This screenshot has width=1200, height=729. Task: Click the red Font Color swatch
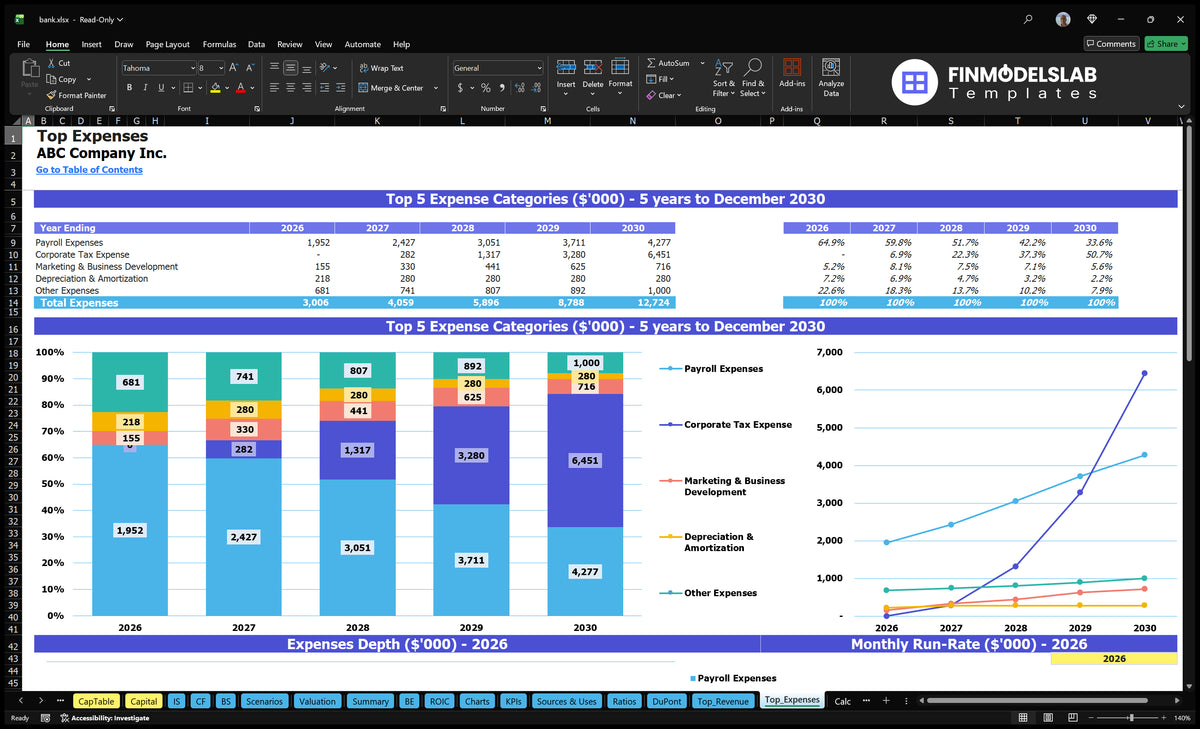pos(240,88)
